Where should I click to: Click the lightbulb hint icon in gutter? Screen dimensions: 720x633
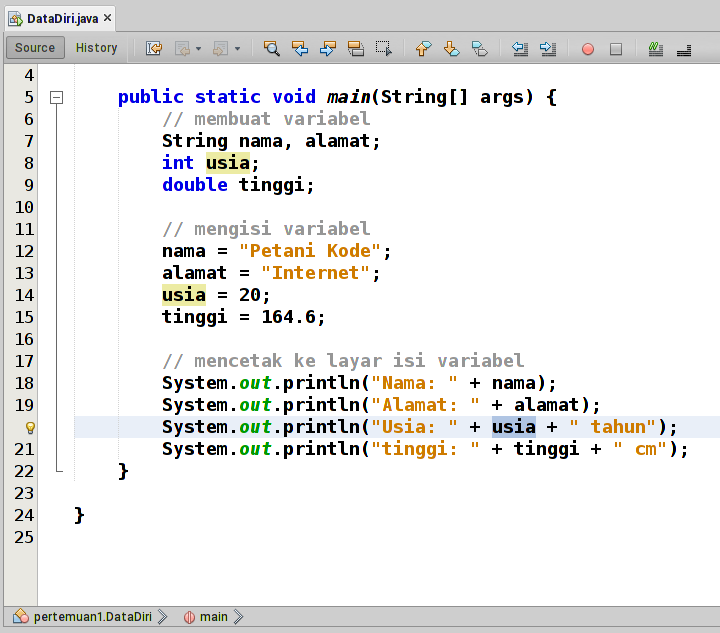click(x=30, y=427)
